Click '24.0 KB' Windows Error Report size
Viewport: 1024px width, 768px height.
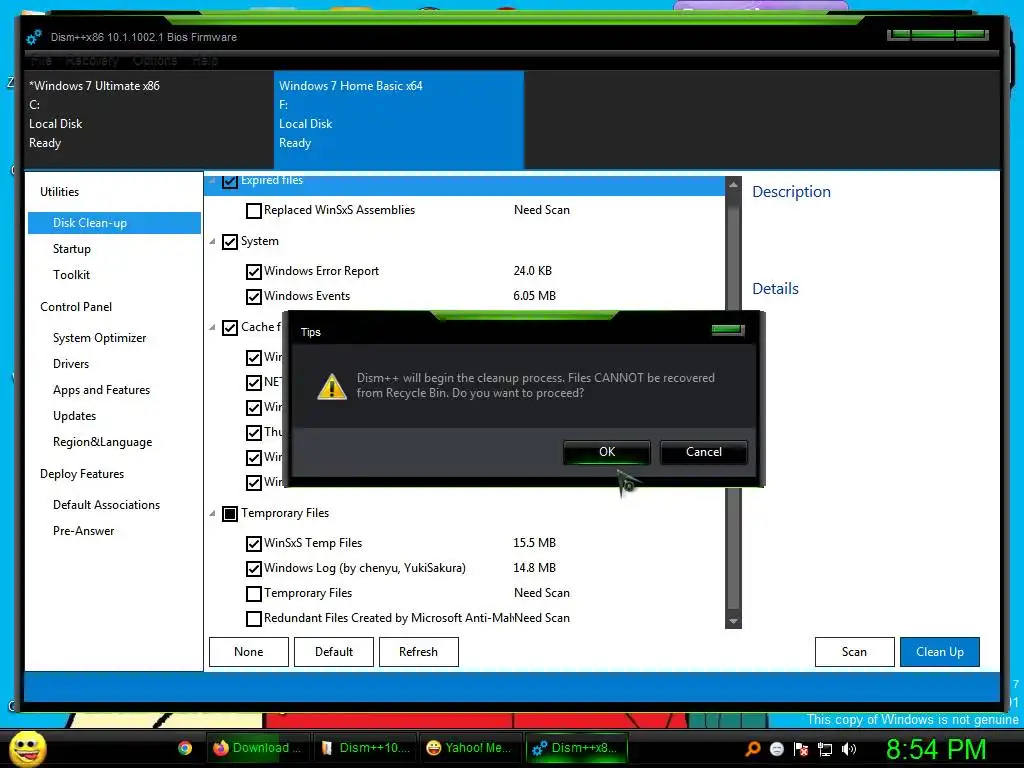(x=532, y=270)
